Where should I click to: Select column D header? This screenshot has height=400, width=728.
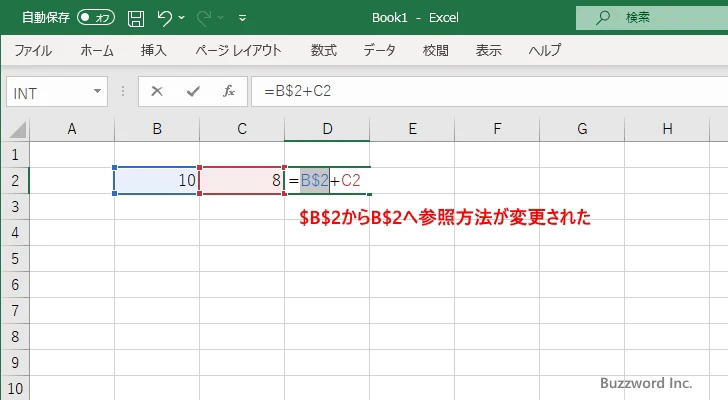[327, 129]
